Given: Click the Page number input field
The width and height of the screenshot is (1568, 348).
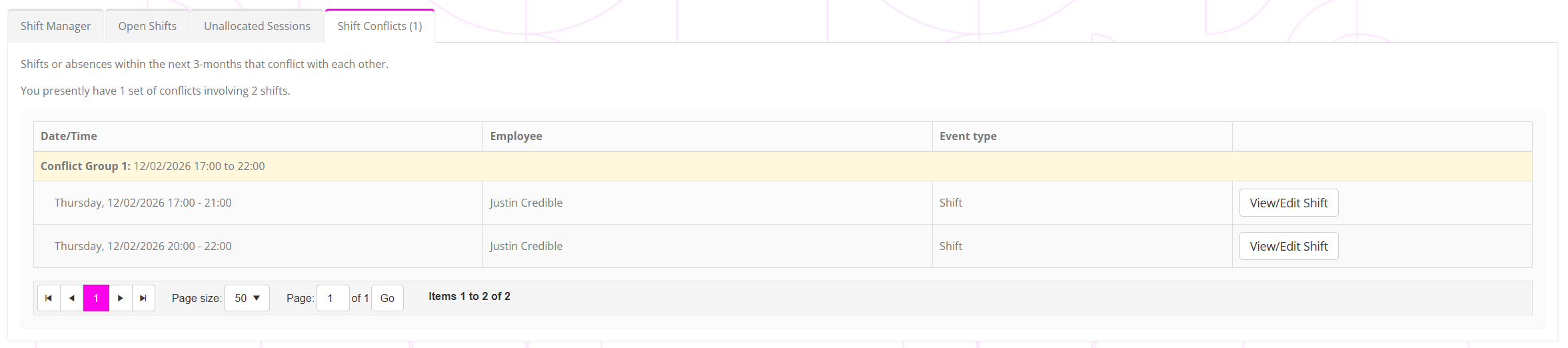Looking at the screenshot, I should tap(333, 298).
